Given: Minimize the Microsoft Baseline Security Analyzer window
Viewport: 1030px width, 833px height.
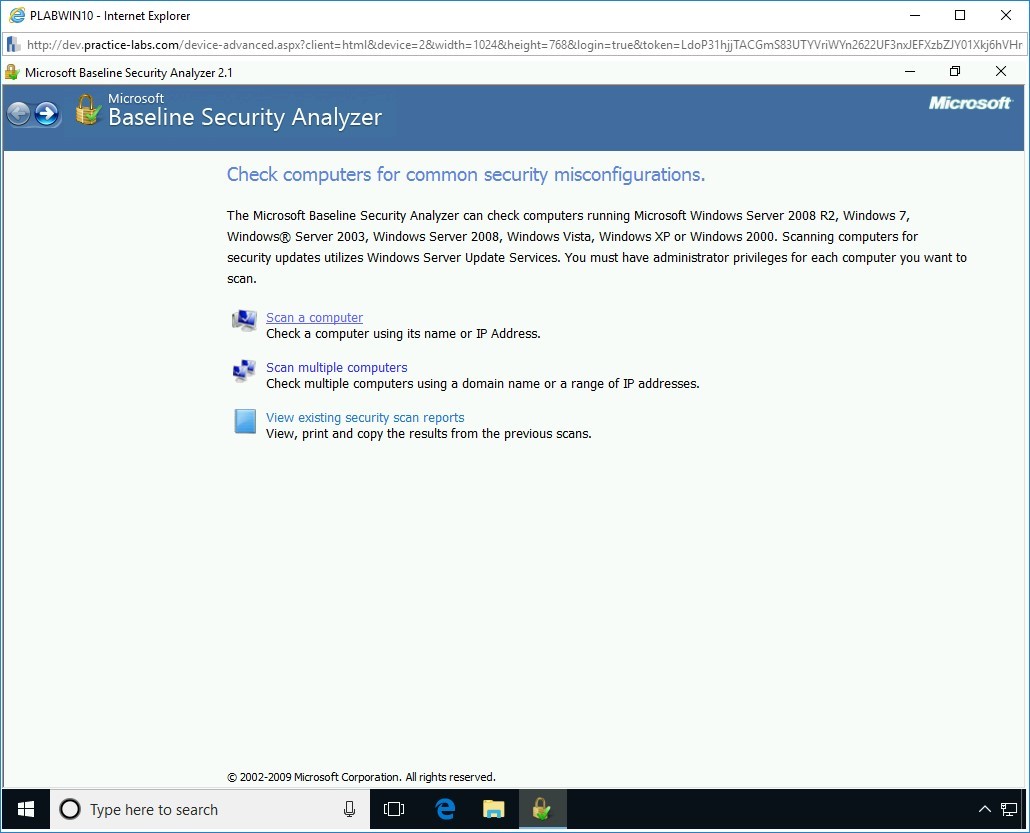Looking at the screenshot, I should click(910, 72).
